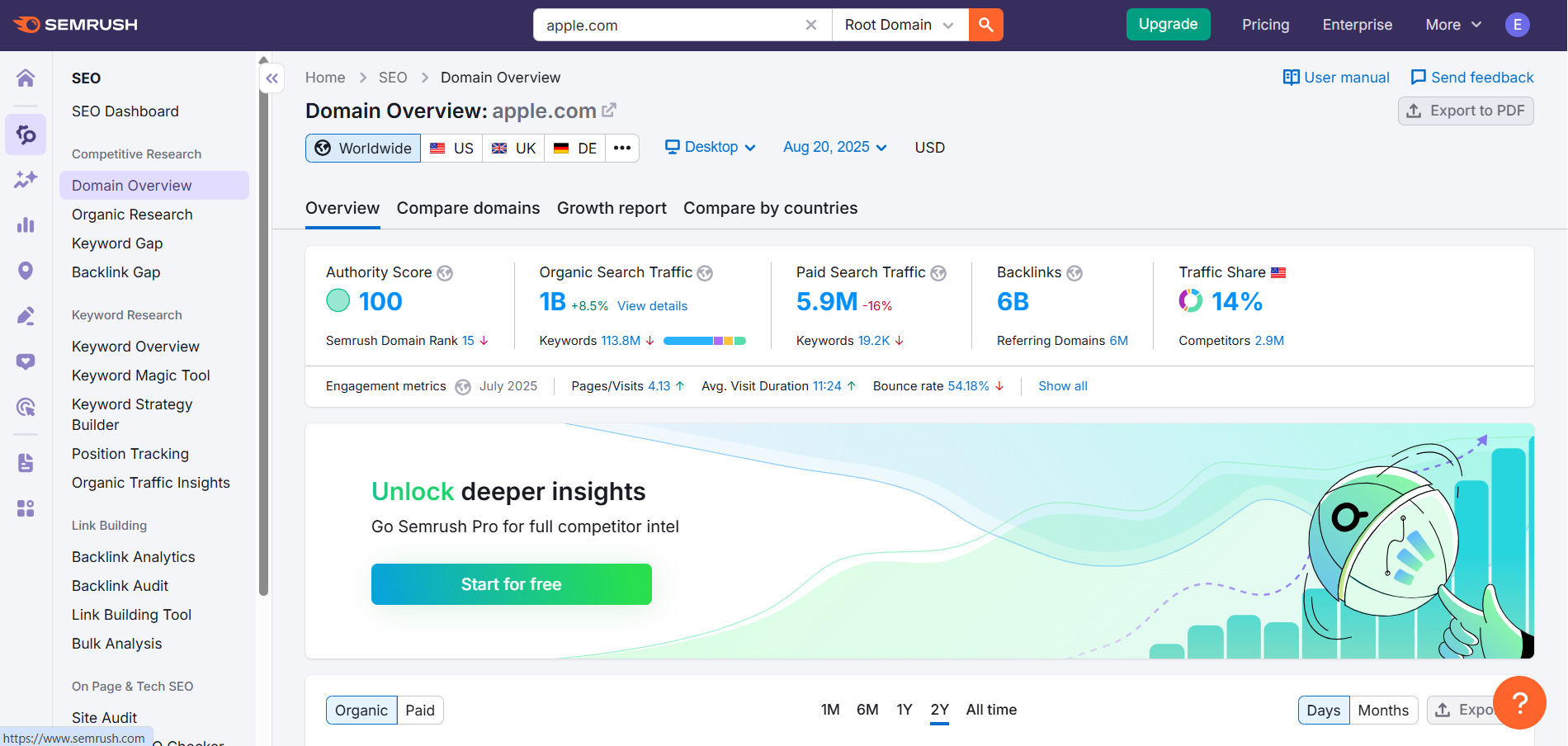Select 1M time range
This screenshot has height=746, width=1568.
tap(830, 710)
